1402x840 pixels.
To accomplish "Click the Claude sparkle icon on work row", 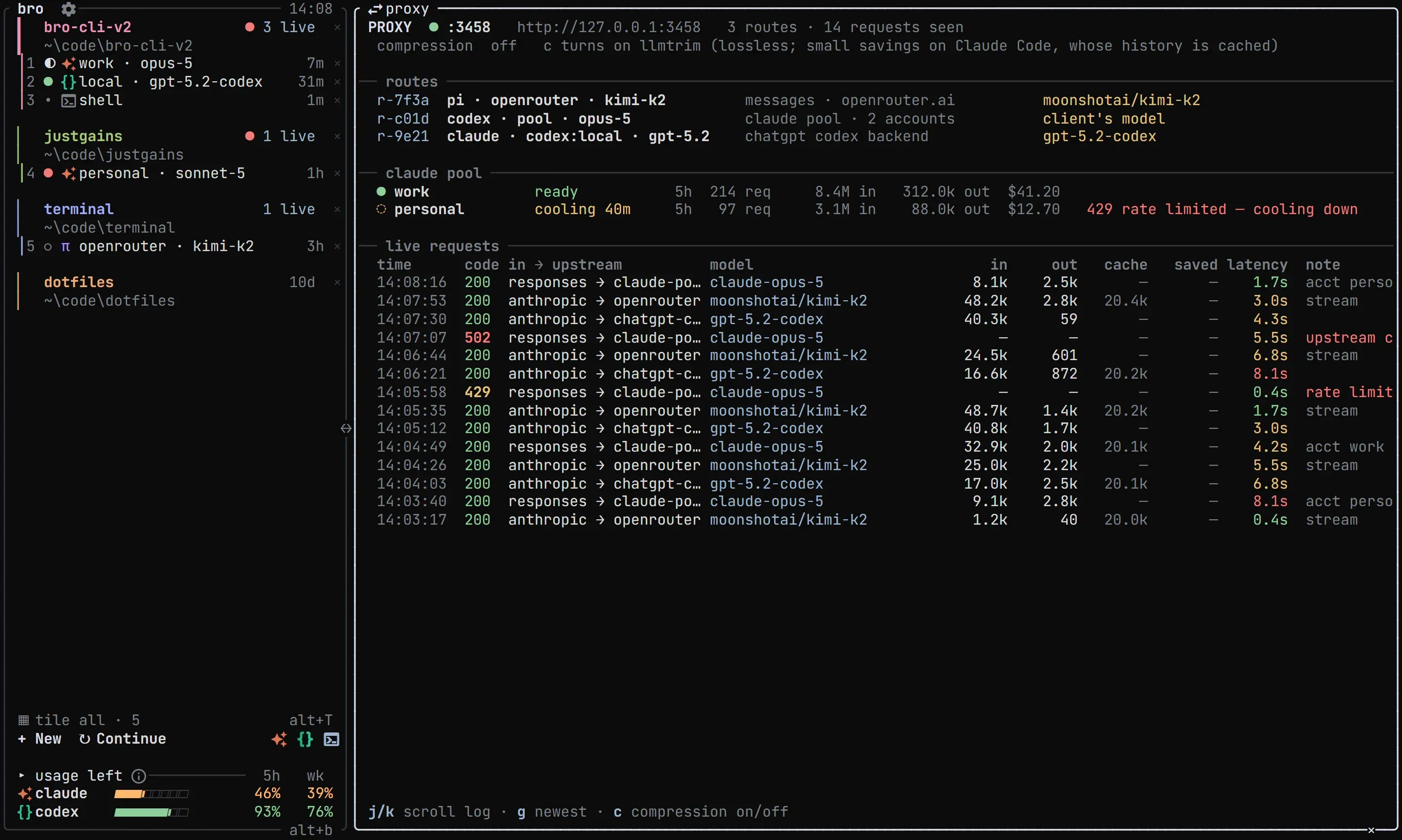I will pyautogui.click(x=69, y=63).
